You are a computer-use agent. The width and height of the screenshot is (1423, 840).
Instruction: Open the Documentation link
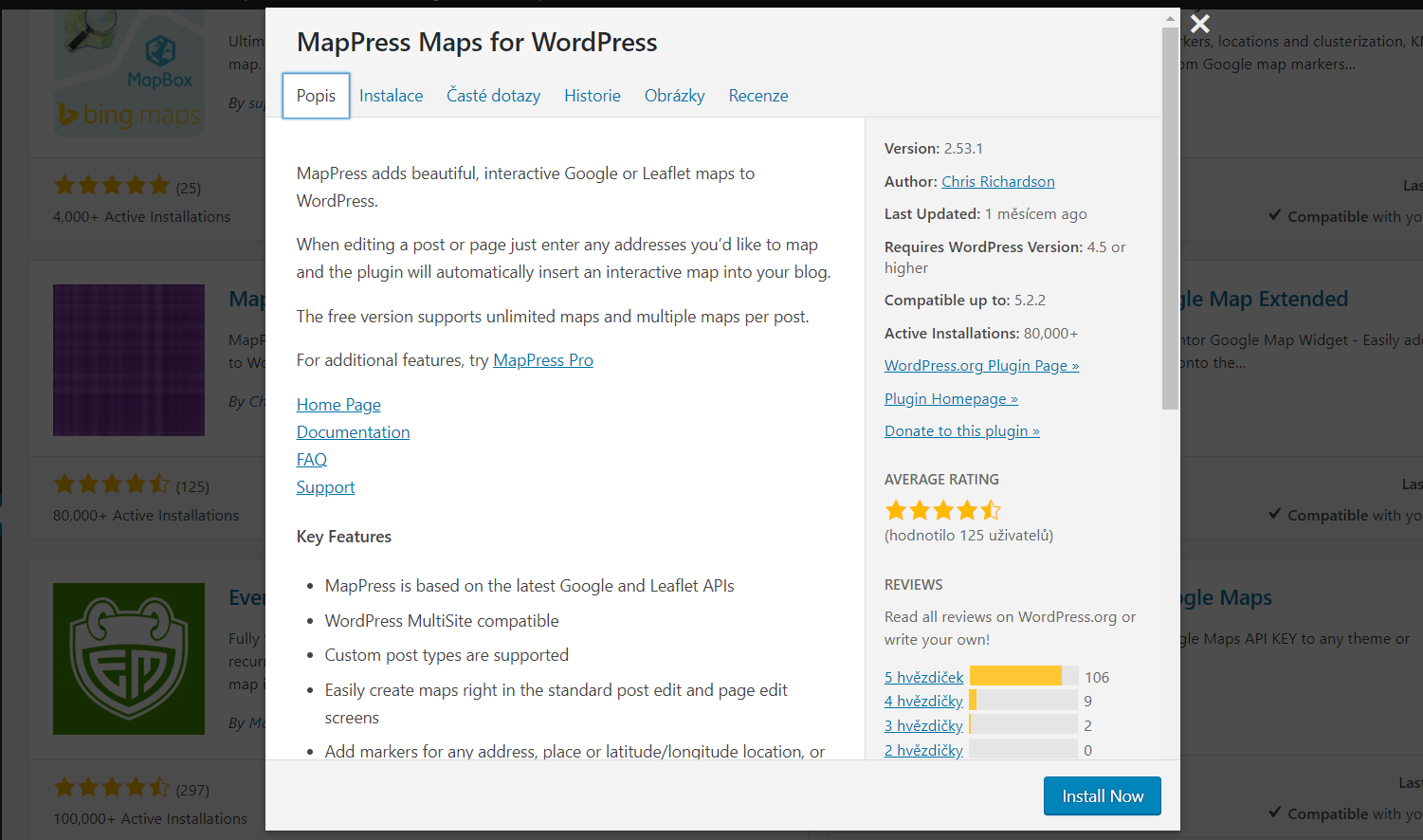click(353, 432)
